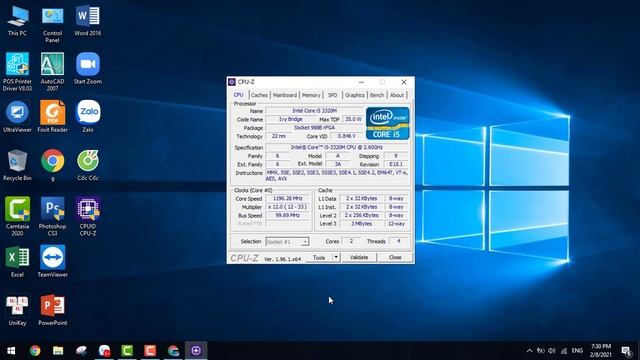Click the Tools button in CPU-Z
The image size is (640, 360).
319,258
